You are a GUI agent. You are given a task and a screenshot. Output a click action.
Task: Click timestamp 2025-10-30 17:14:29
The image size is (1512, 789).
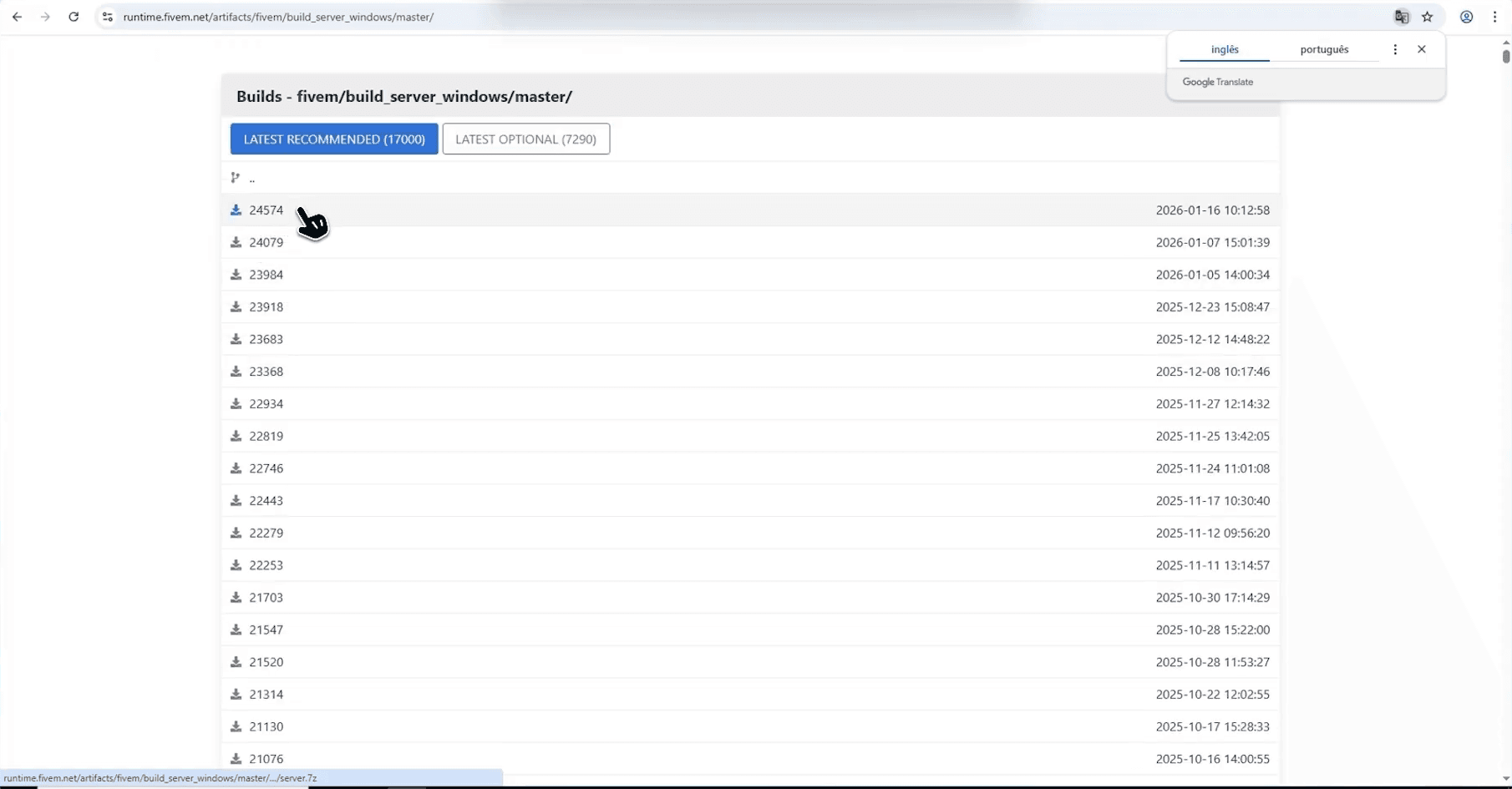click(x=1213, y=598)
